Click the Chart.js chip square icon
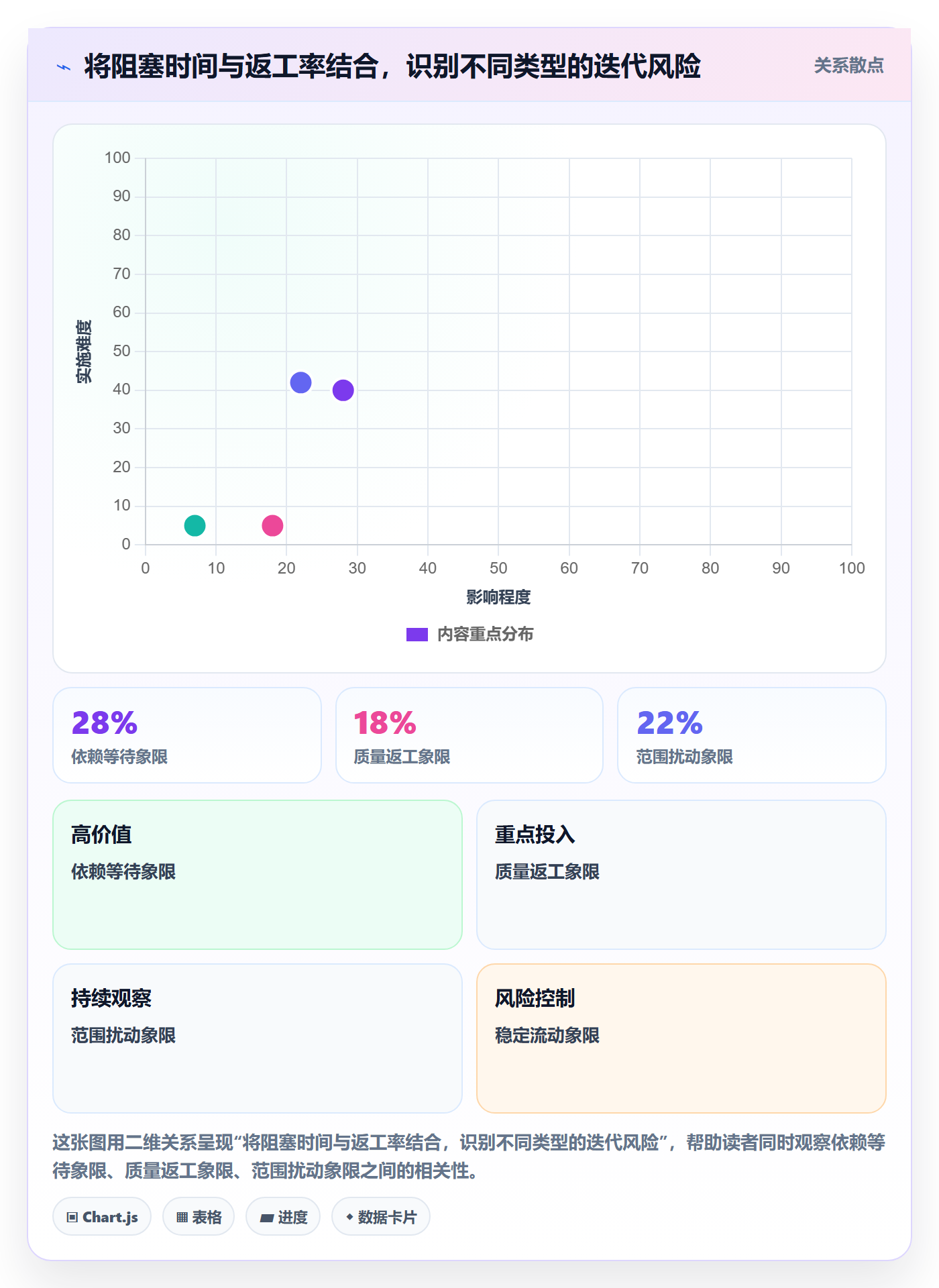 point(72,1218)
